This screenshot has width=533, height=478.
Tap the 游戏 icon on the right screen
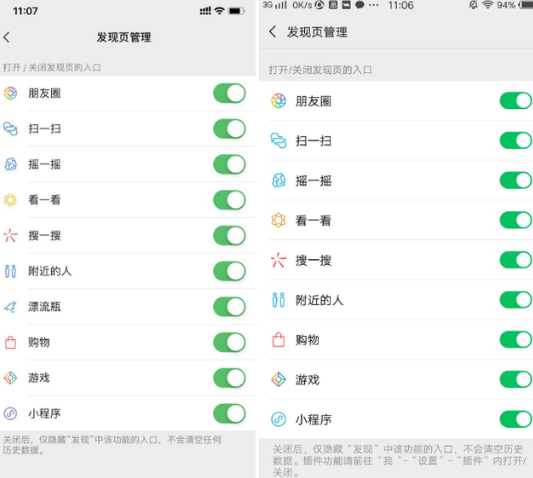(x=278, y=379)
